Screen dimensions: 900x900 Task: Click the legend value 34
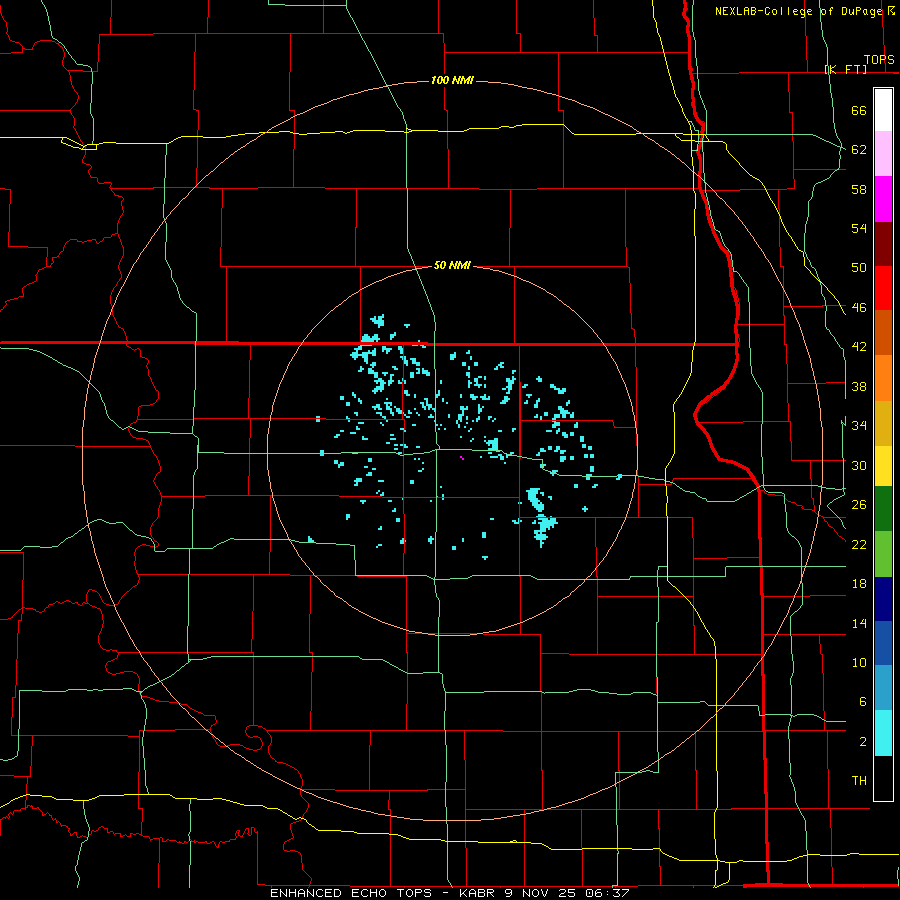[859, 426]
